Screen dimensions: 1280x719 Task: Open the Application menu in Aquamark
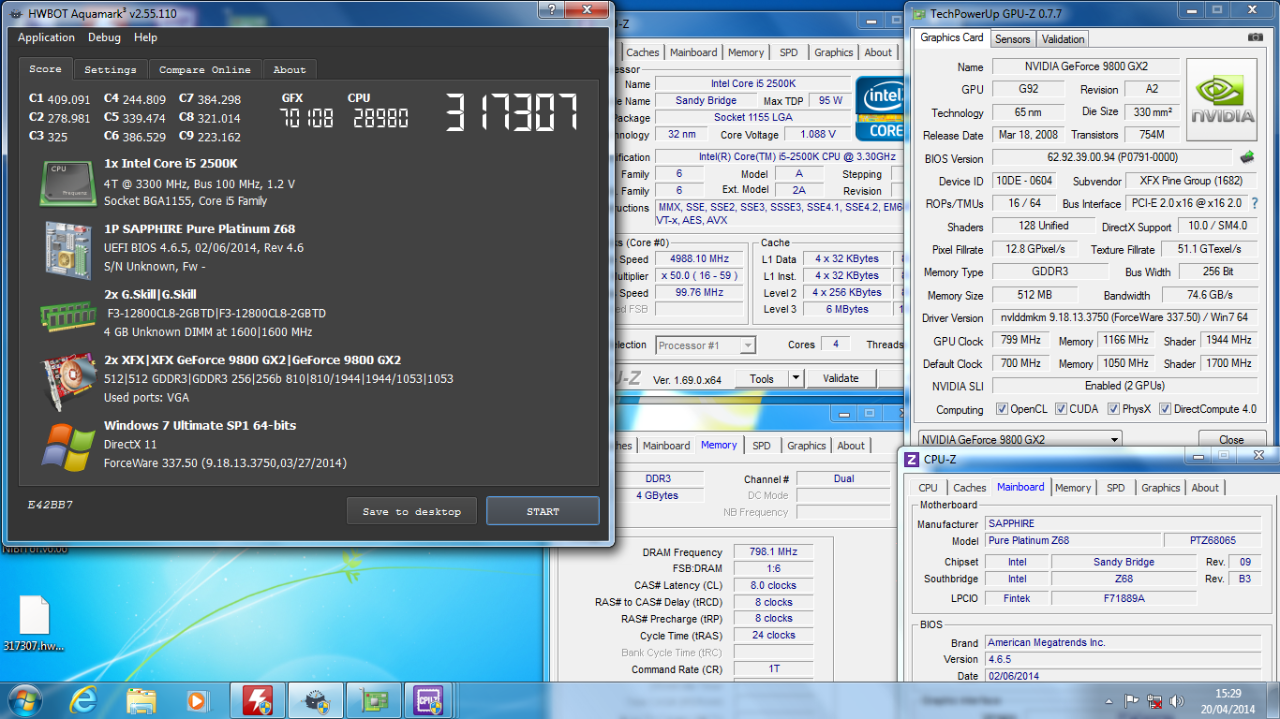point(46,37)
